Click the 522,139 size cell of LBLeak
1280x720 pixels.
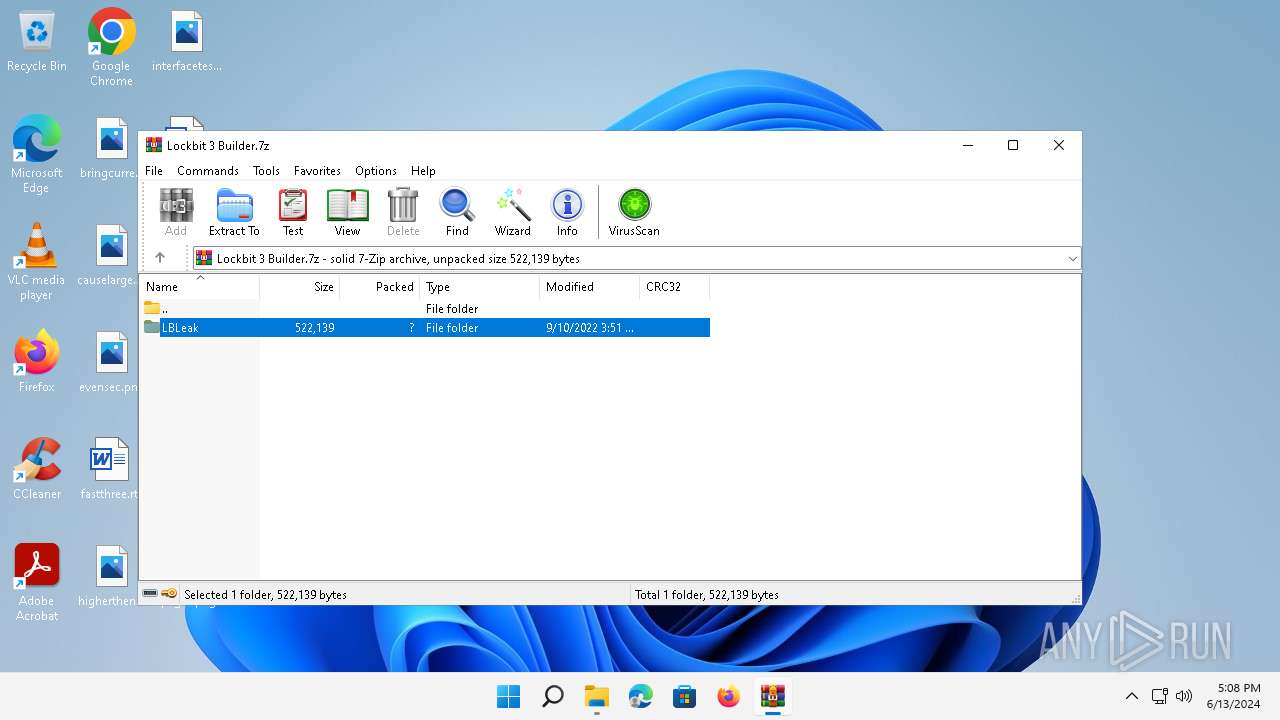(315, 328)
